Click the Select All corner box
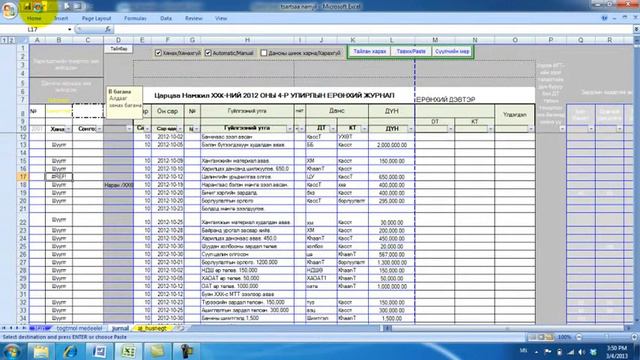 [x=23, y=40]
